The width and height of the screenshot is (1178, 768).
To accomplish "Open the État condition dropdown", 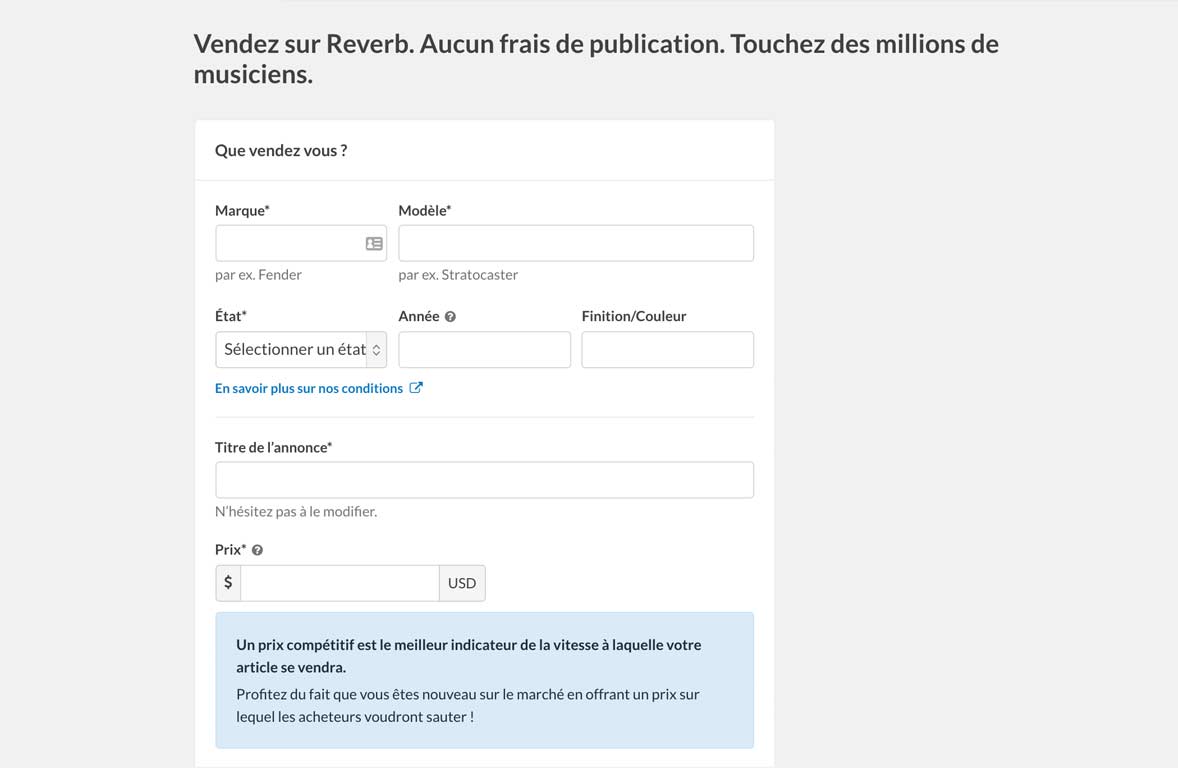I will pos(300,350).
